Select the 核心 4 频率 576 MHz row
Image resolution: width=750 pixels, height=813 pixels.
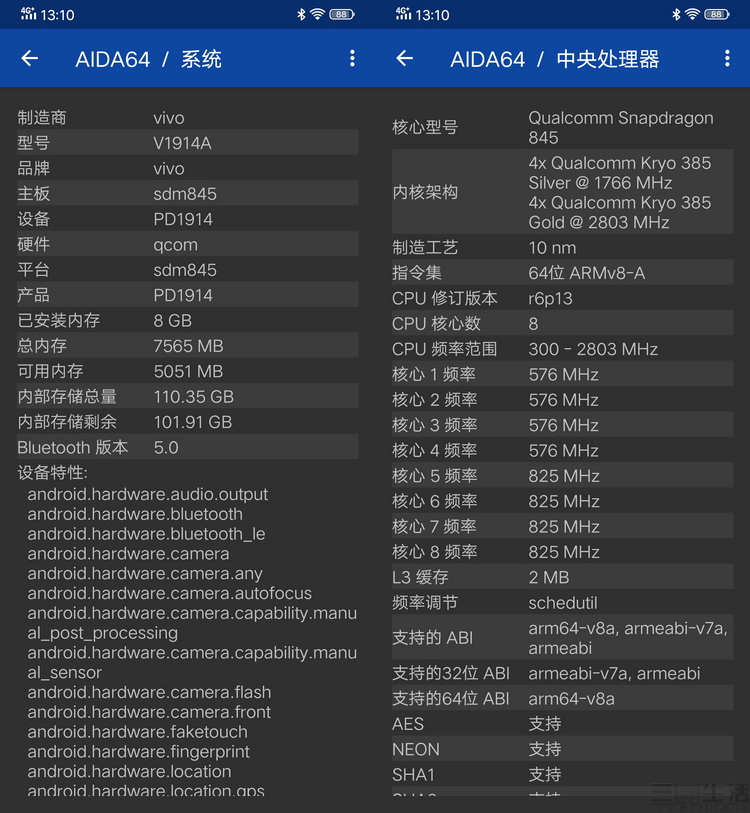pyautogui.click(x=563, y=451)
